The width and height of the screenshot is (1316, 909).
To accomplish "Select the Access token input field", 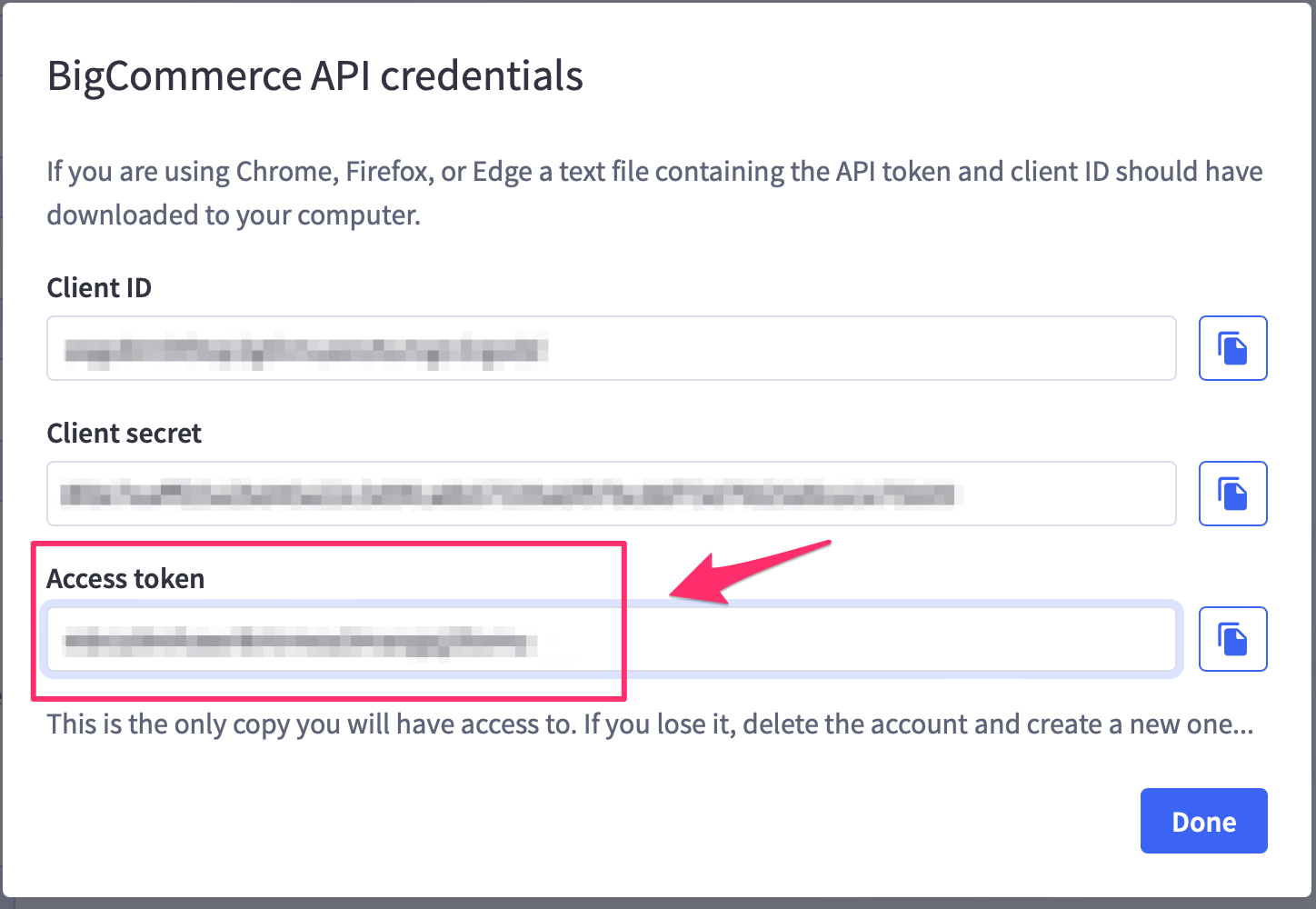I will (x=612, y=639).
